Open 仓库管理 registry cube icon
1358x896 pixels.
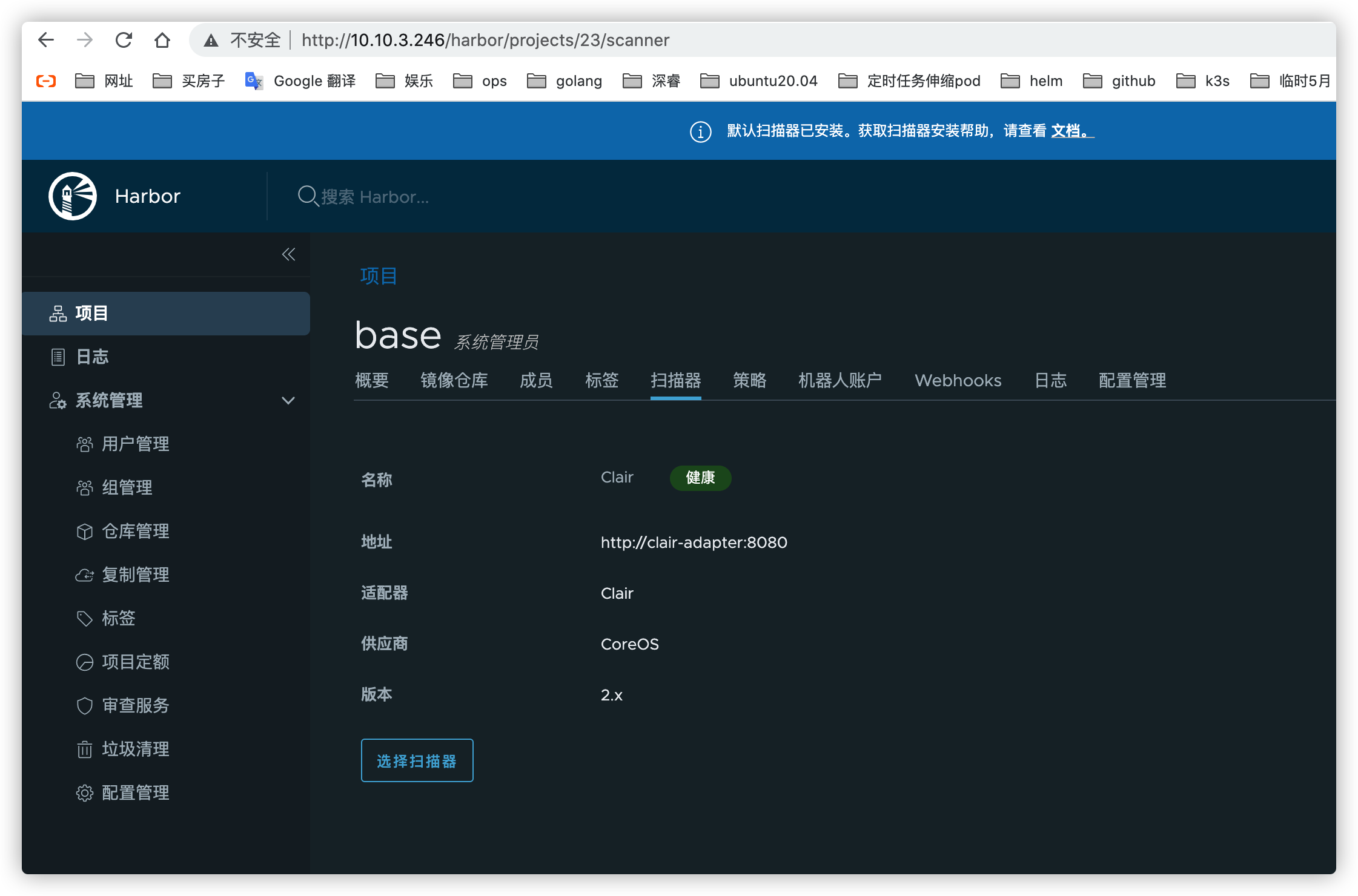point(85,532)
